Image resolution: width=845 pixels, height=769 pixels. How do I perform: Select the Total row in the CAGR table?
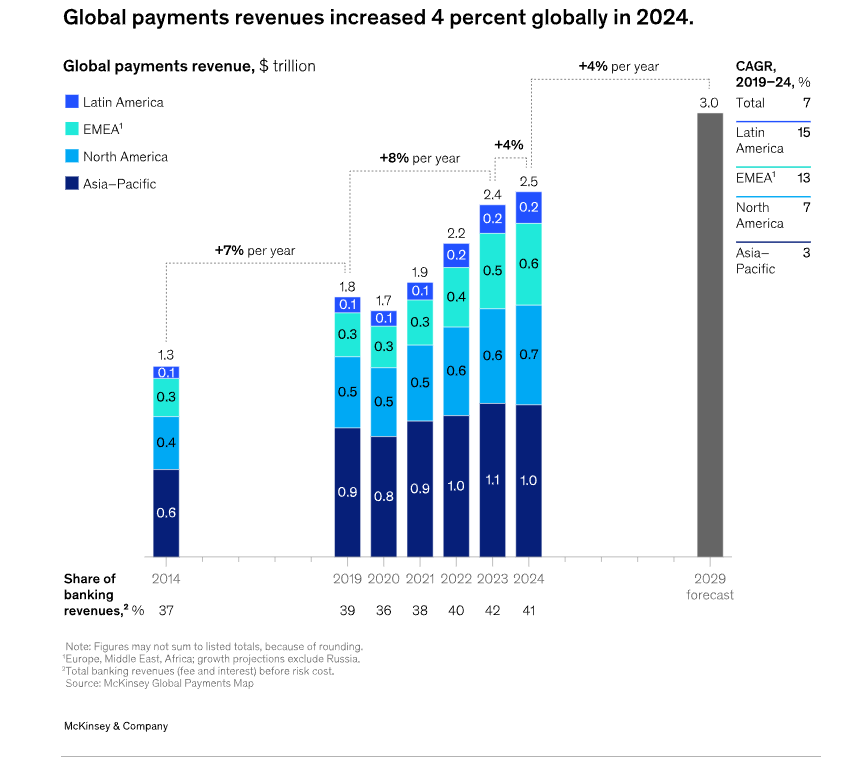(x=773, y=103)
